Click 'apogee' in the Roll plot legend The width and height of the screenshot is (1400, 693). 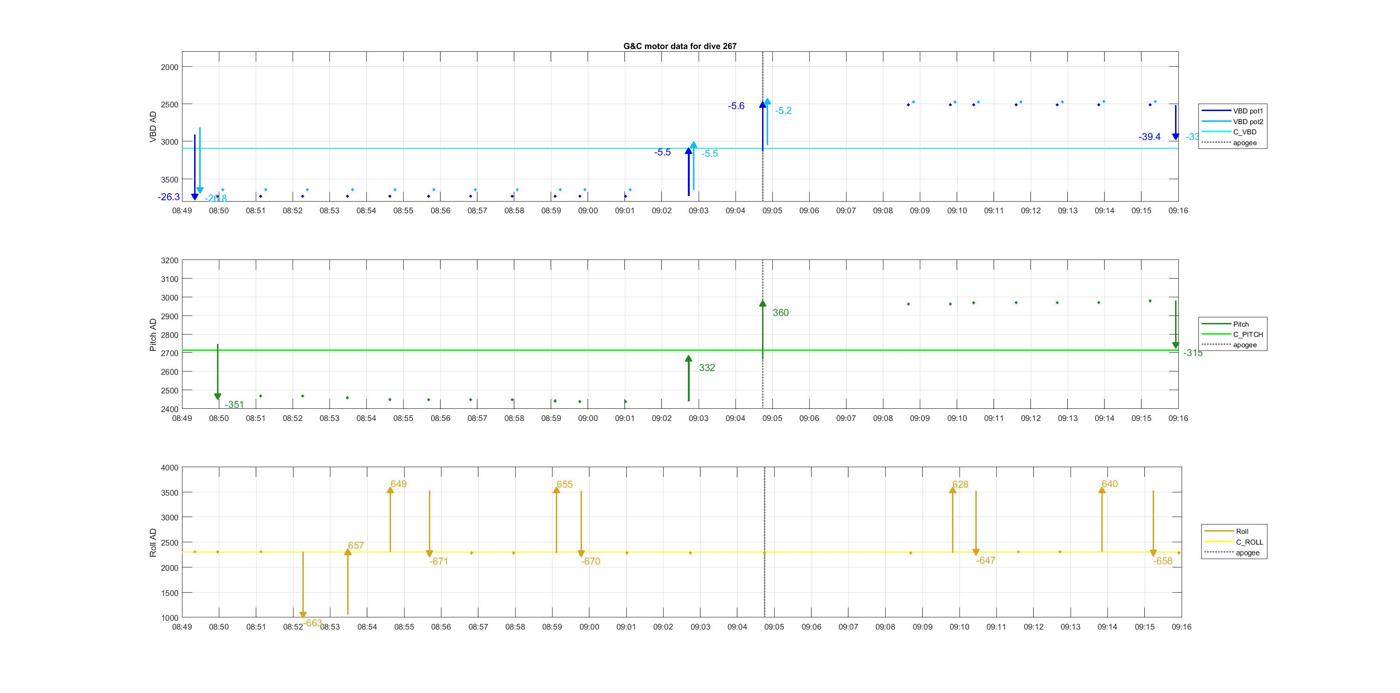(x=1232, y=552)
